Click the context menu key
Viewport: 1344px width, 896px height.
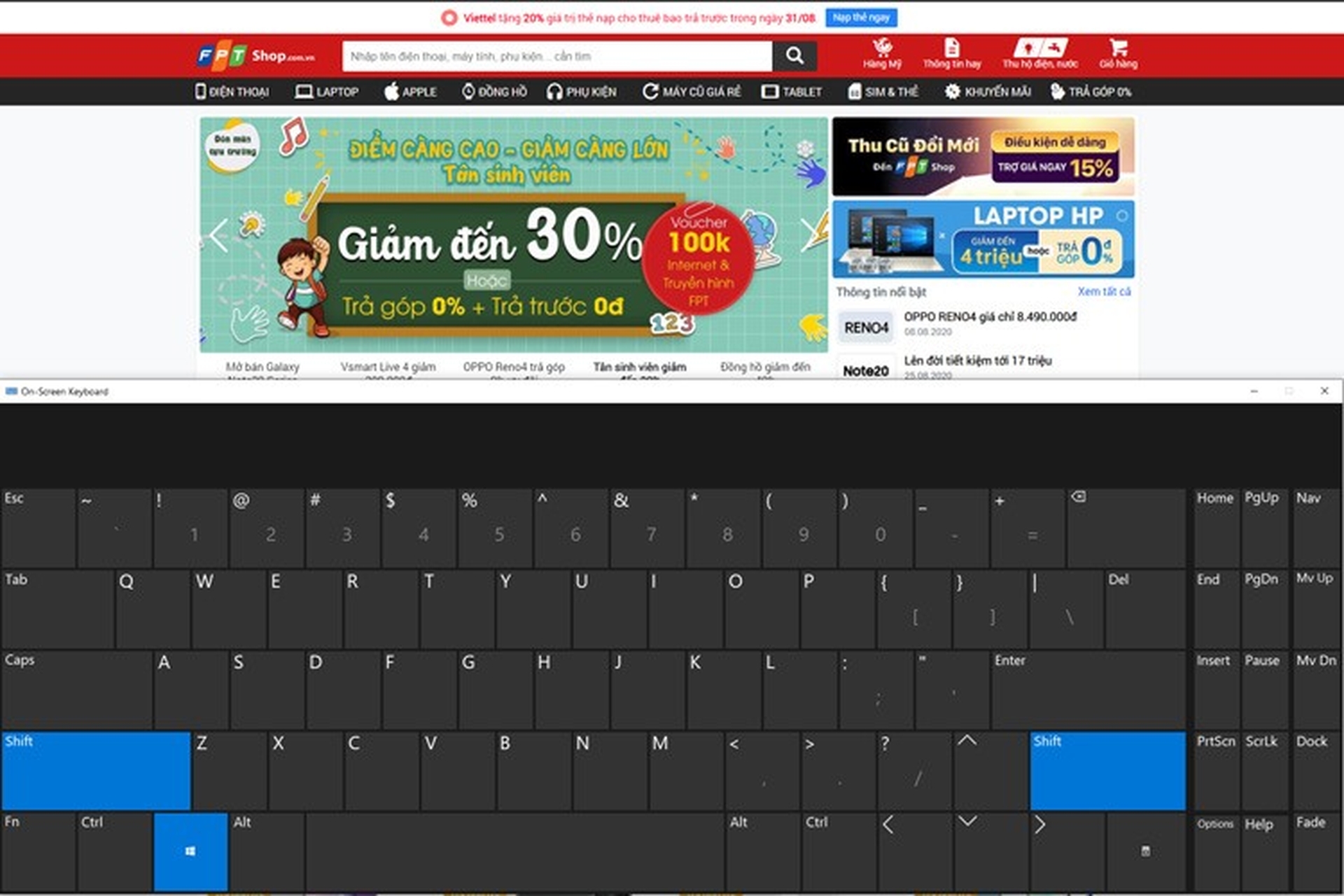[x=1146, y=852]
